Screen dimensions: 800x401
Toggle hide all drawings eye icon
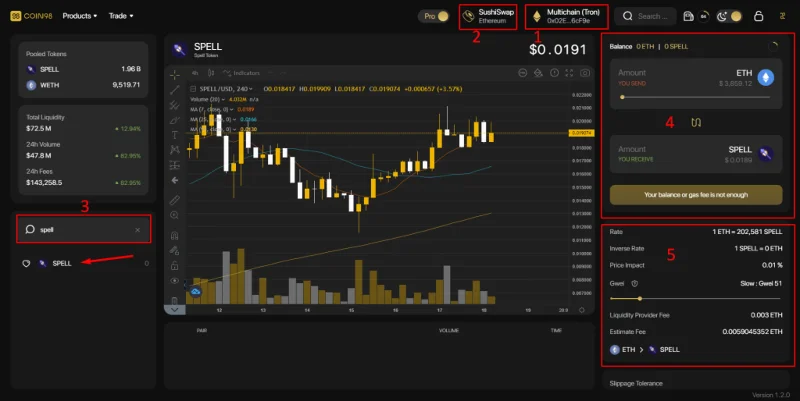tap(174, 281)
